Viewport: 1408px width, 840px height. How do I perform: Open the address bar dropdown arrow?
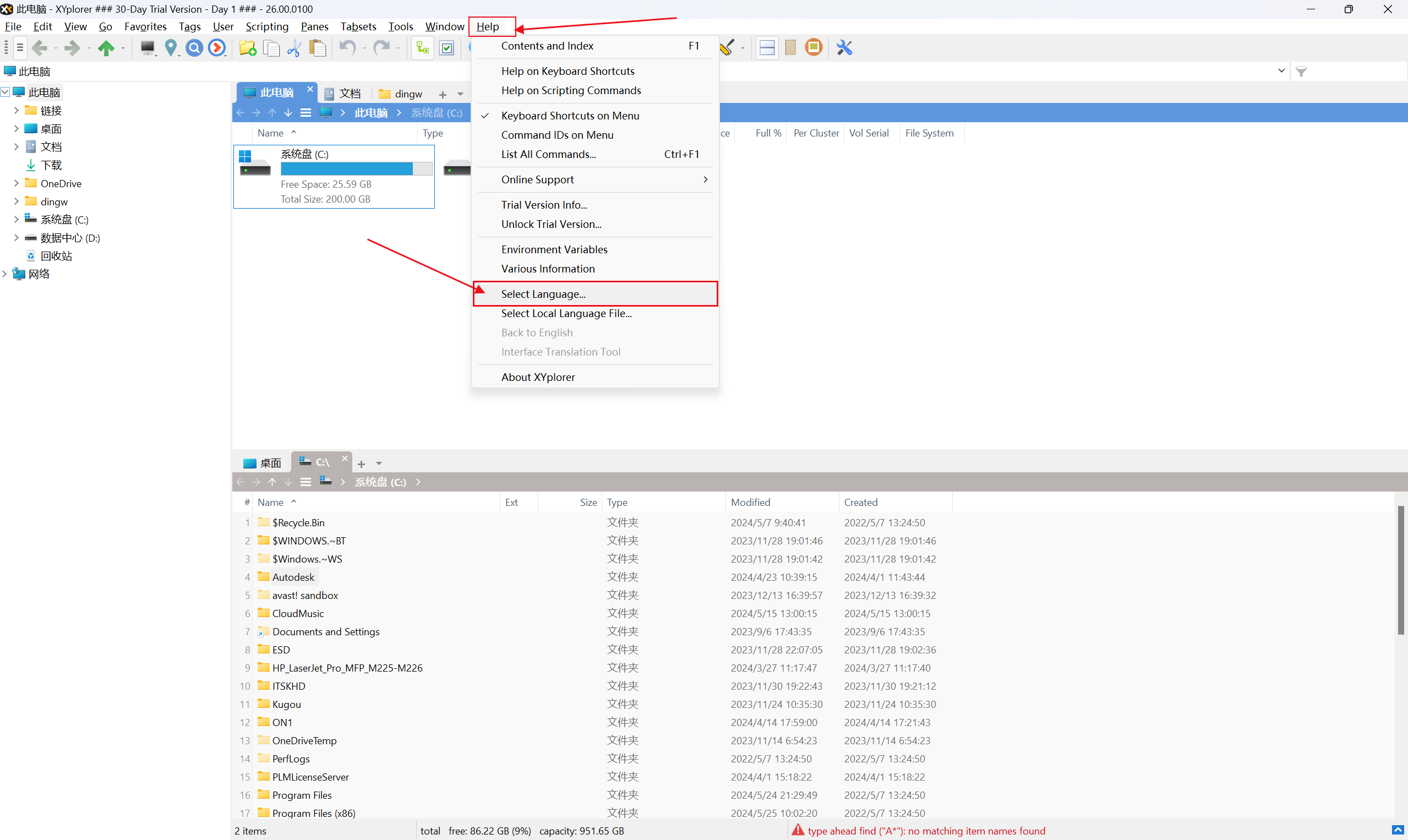[x=1281, y=71]
